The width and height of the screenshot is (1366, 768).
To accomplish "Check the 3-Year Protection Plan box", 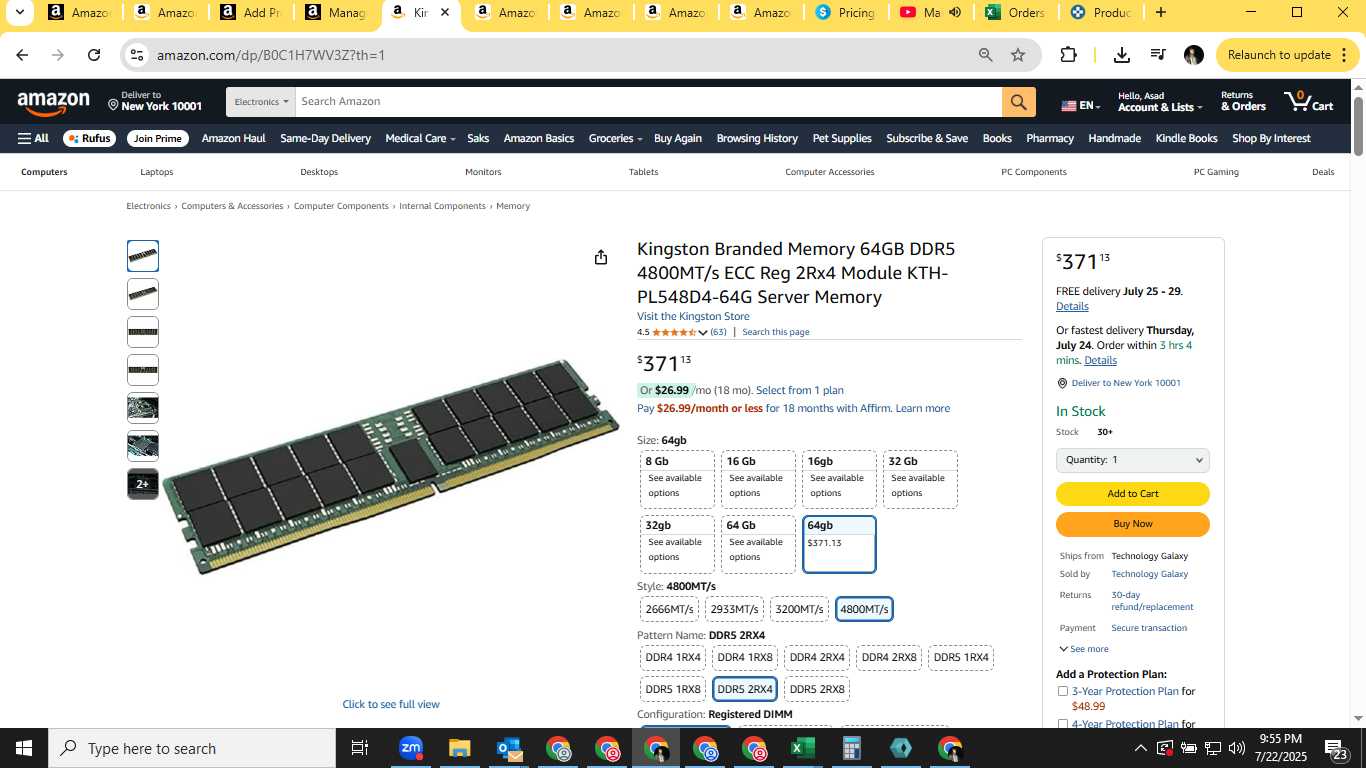I will pyautogui.click(x=1063, y=691).
